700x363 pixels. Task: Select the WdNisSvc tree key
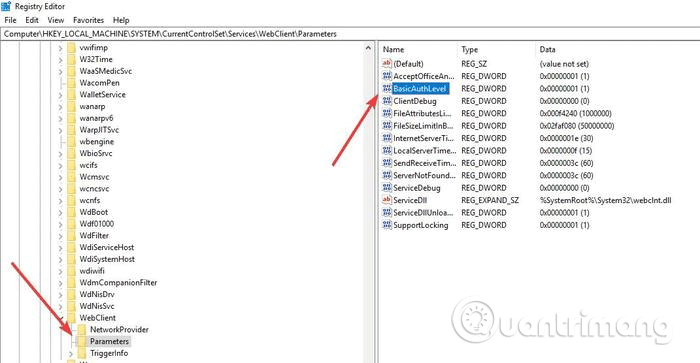pos(97,306)
